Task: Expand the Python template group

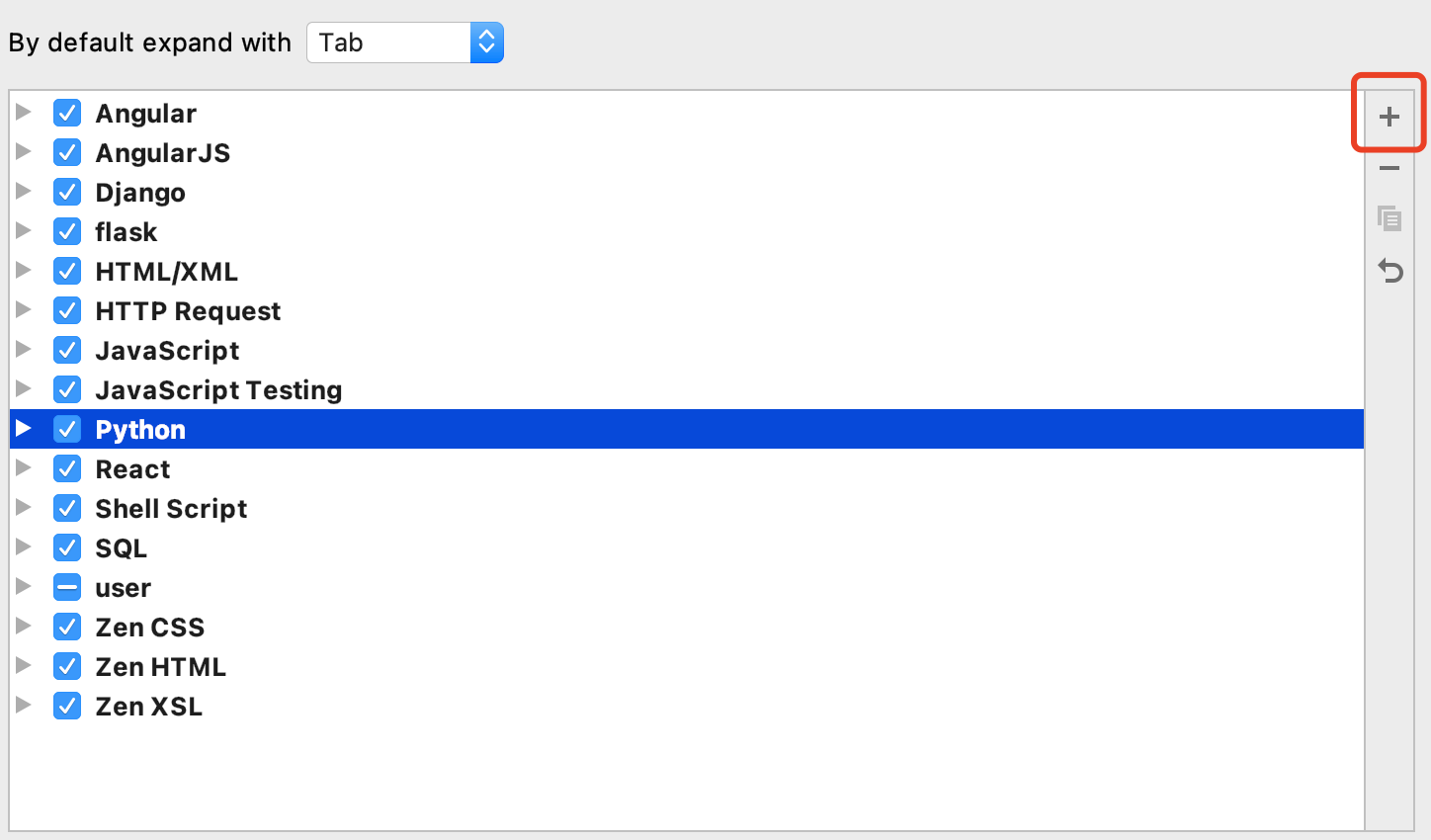Action: pos(24,428)
